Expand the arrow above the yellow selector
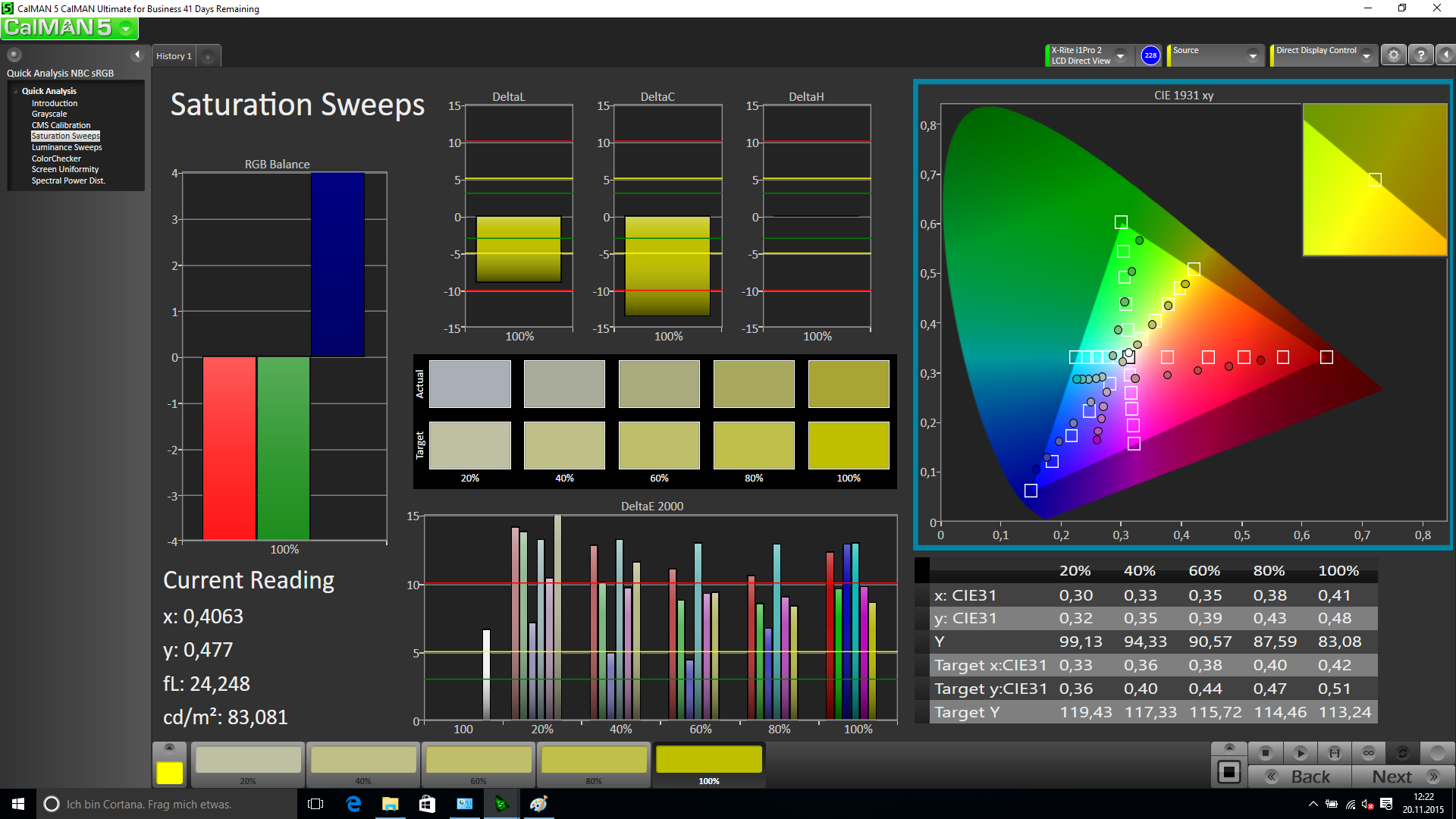The image size is (1456, 819). tap(169, 748)
